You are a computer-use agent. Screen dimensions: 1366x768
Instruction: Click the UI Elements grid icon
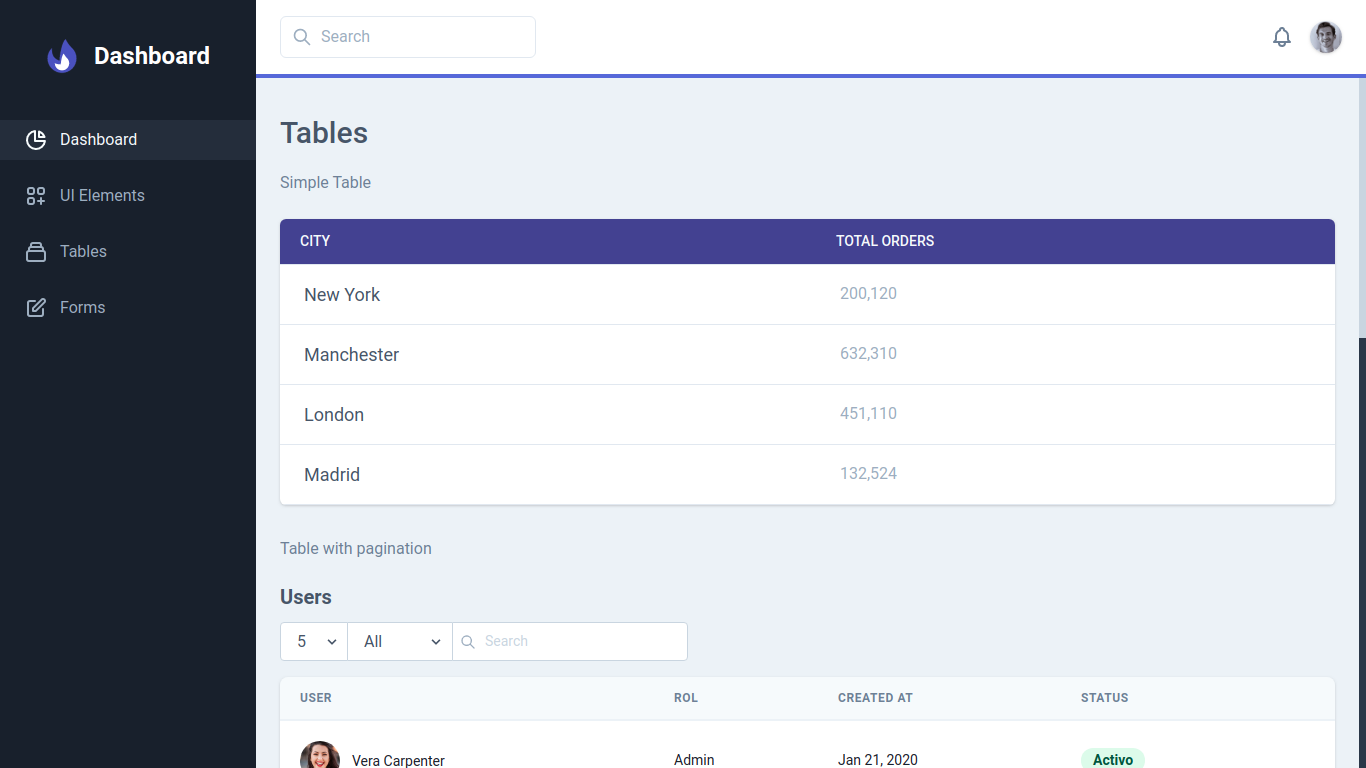click(x=36, y=196)
